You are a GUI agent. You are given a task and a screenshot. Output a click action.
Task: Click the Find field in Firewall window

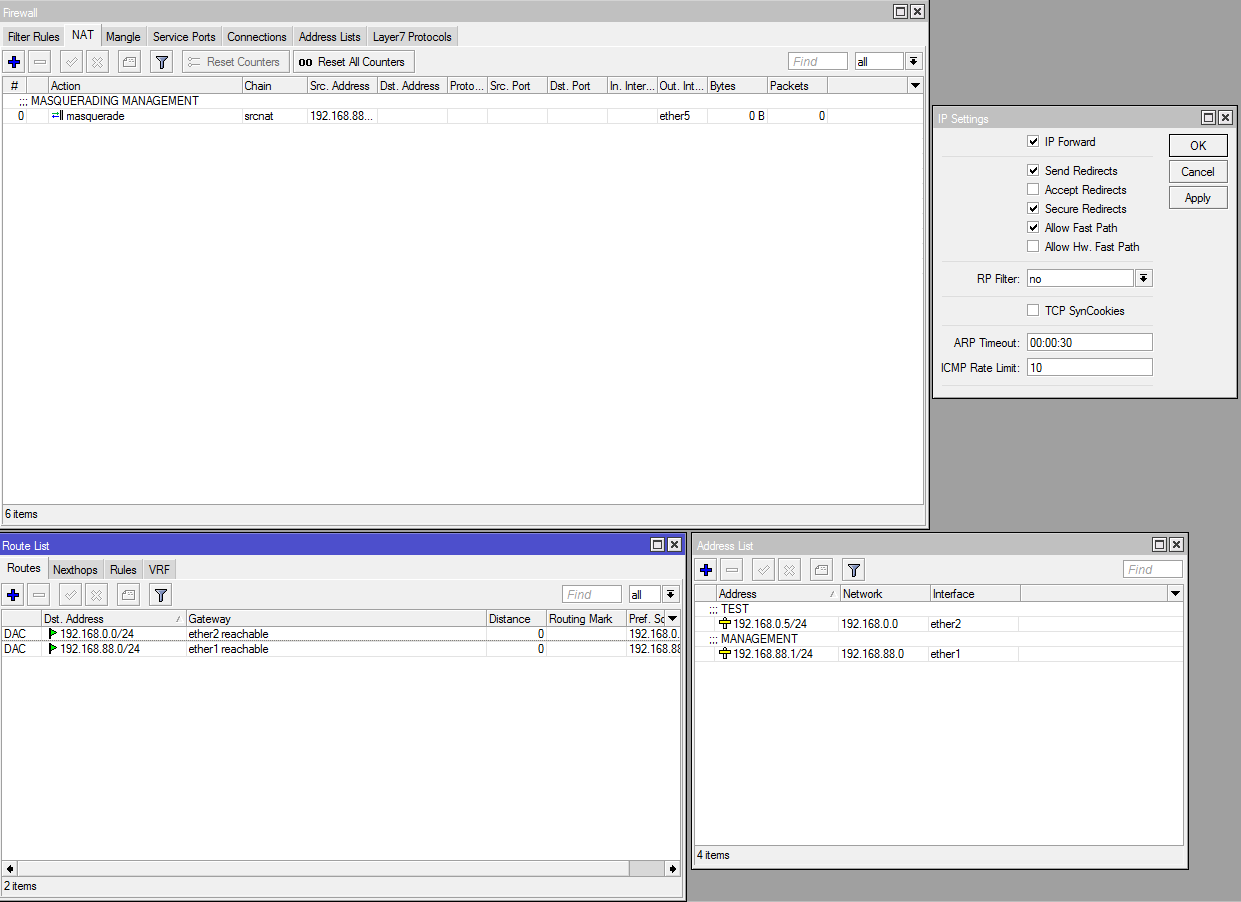818,62
